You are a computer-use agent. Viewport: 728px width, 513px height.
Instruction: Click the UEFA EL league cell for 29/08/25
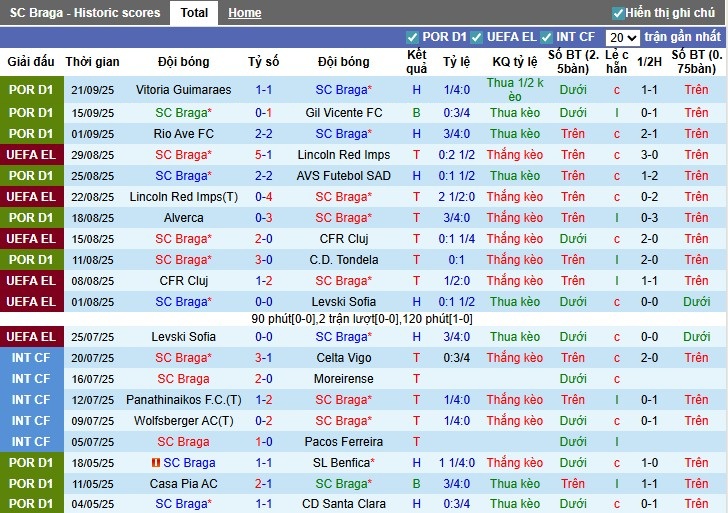click(32, 155)
